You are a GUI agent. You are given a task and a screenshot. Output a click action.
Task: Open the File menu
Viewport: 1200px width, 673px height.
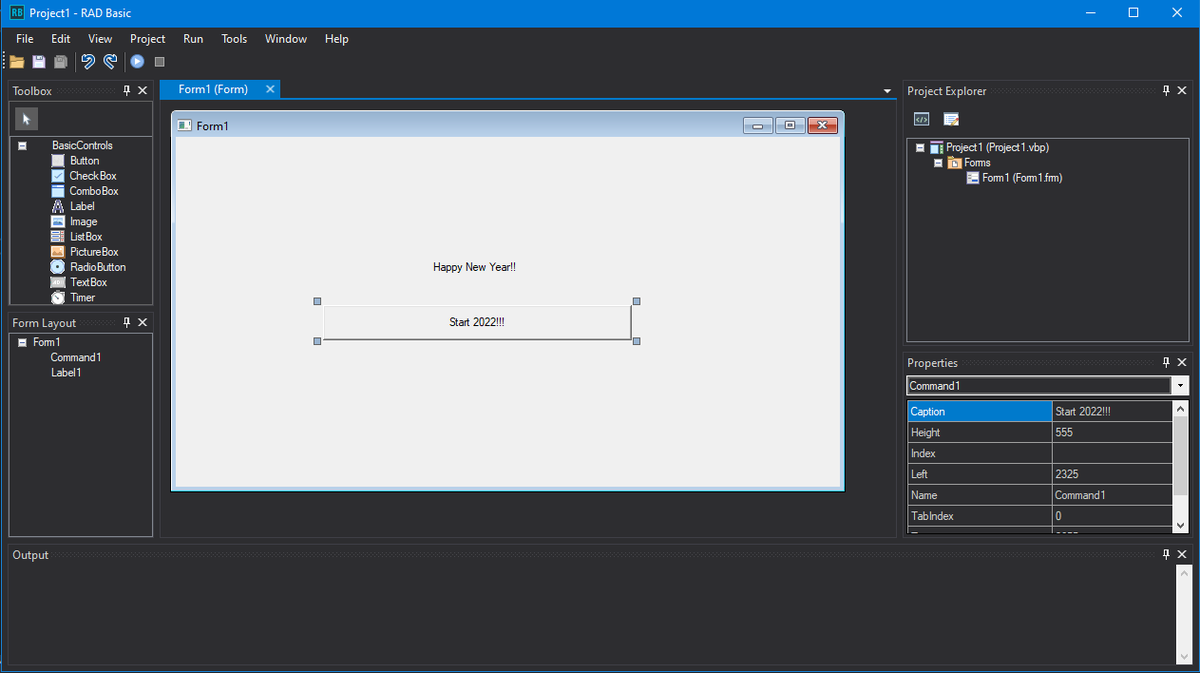[25, 39]
